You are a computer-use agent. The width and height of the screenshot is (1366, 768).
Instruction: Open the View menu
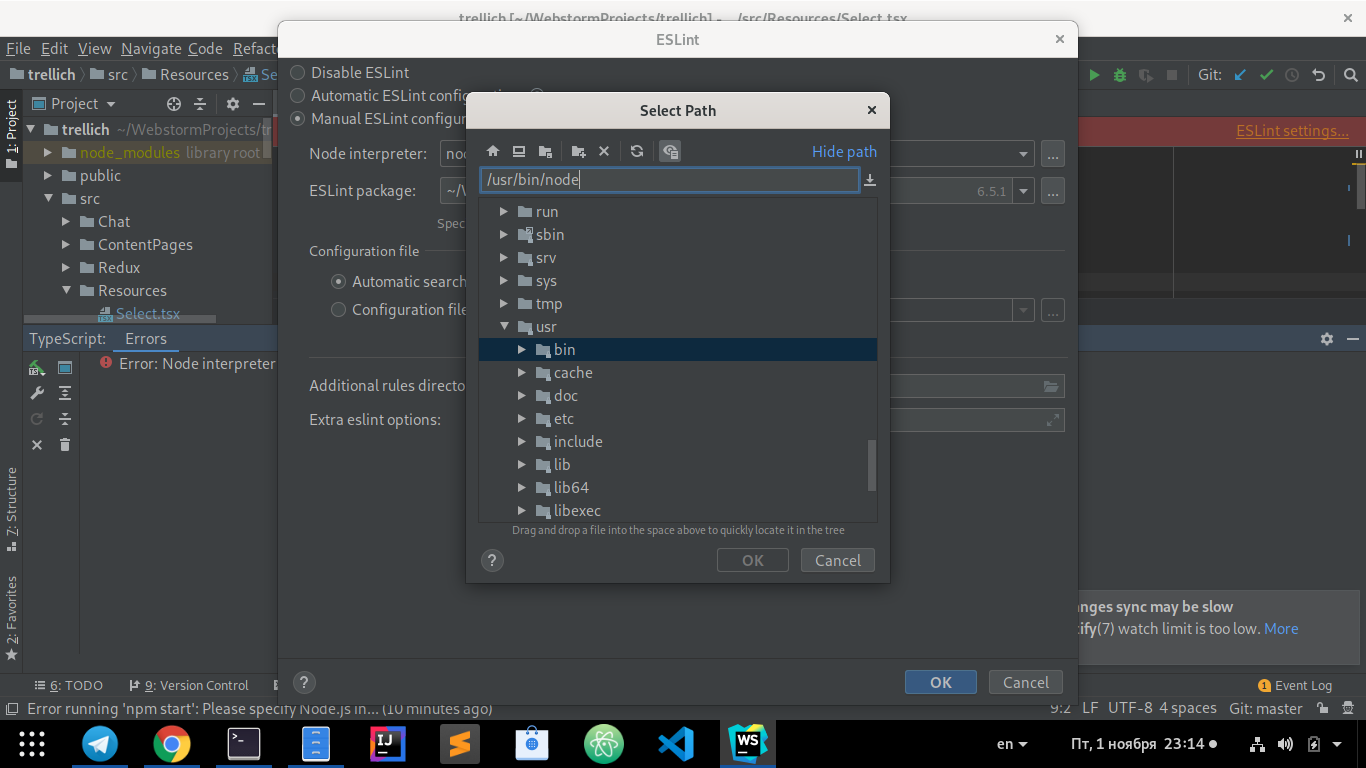95,48
